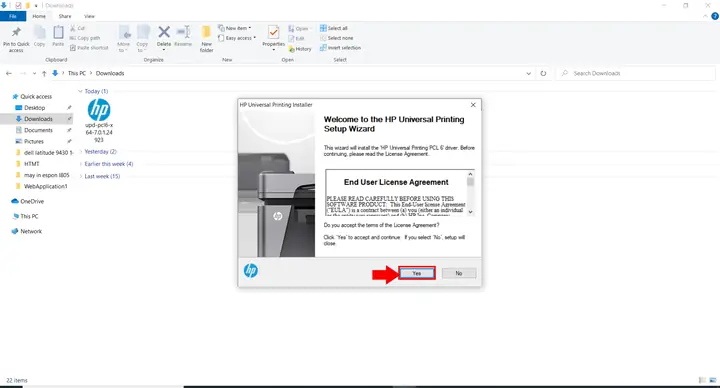The image size is (720, 388).
Task: Go up one folder level
Action: tap(44, 73)
